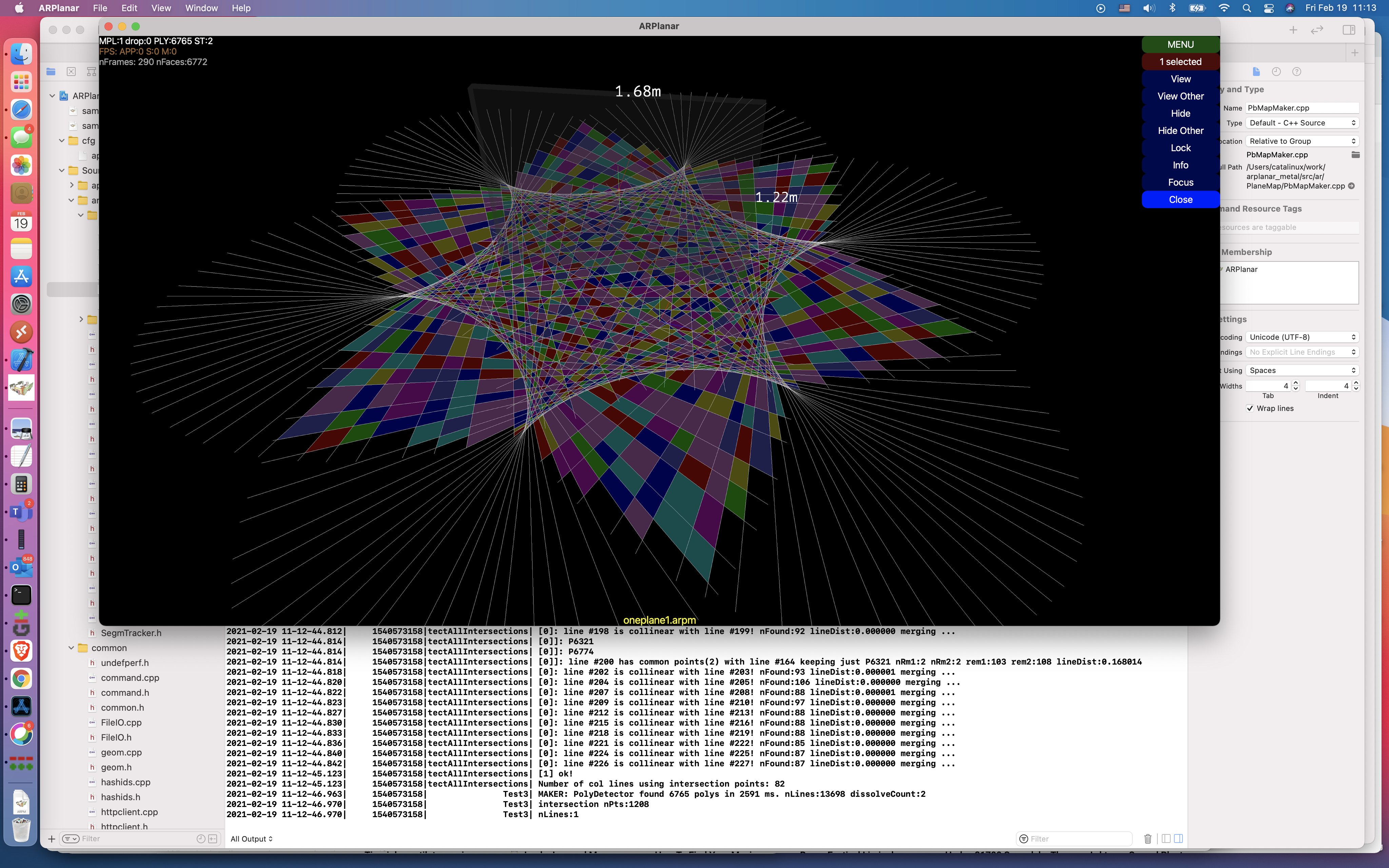The image size is (1389, 868).
Task: Open the Window menu in the menu bar
Action: coord(201,8)
